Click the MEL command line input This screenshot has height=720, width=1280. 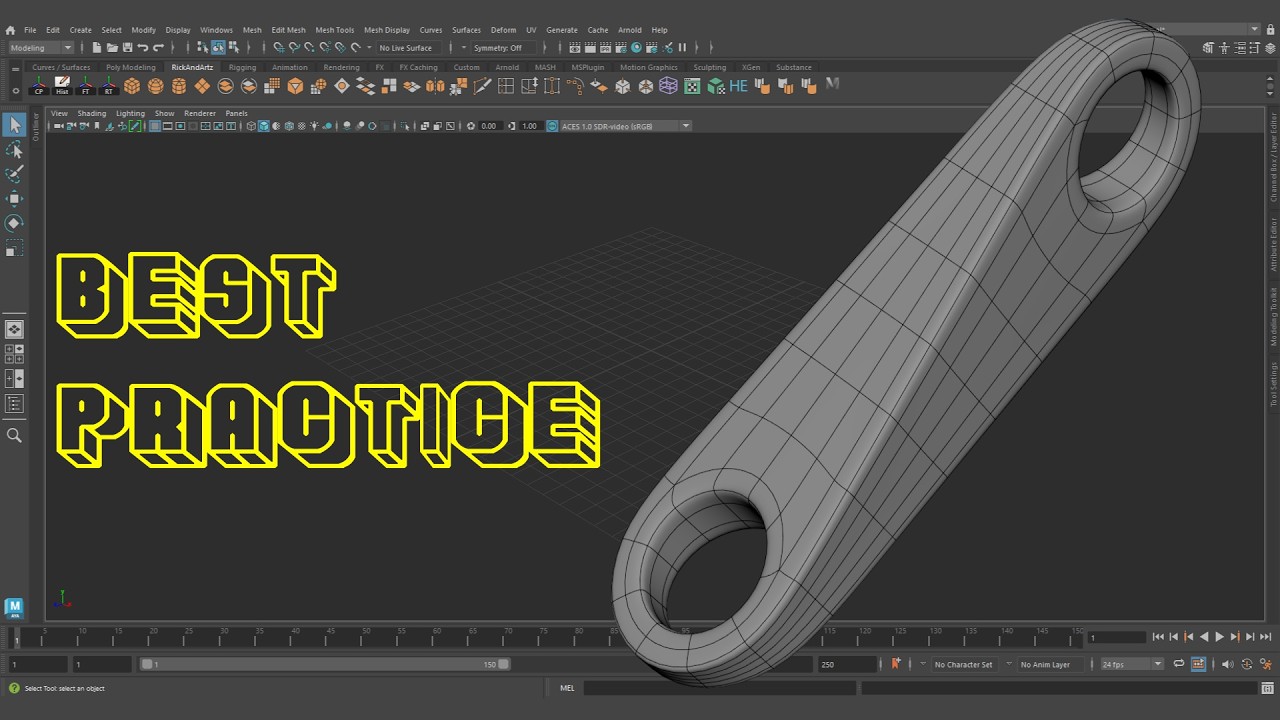pos(719,688)
